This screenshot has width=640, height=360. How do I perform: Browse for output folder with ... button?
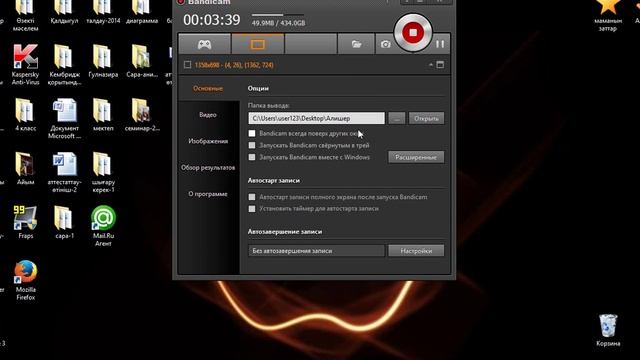[397, 118]
